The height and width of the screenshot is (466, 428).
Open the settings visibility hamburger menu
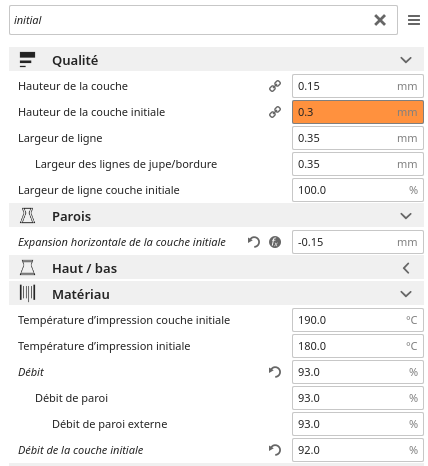pos(414,20)
